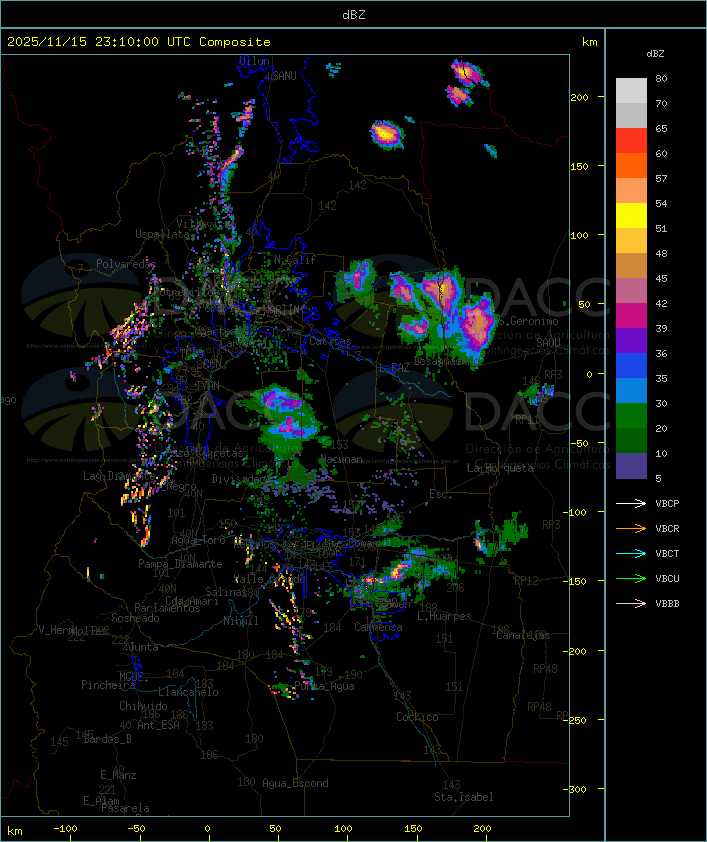The height and width of the screenshot is (842, 707).
Task: Click the intense storm cell near S.Geronimo
Action: pos(479,324)
